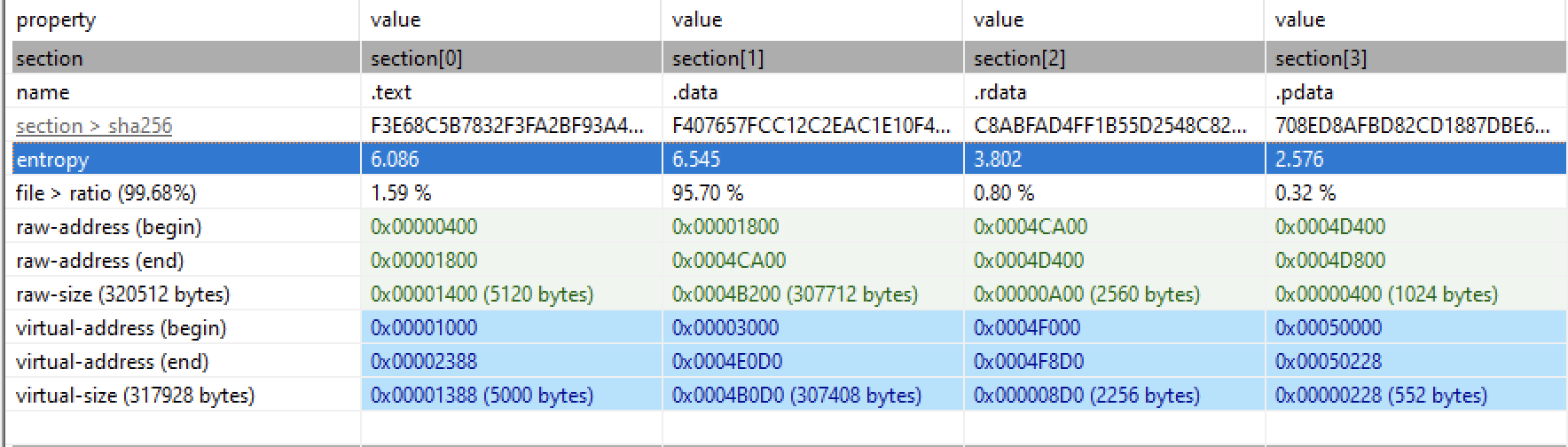Click the property column header

(56, 20)
